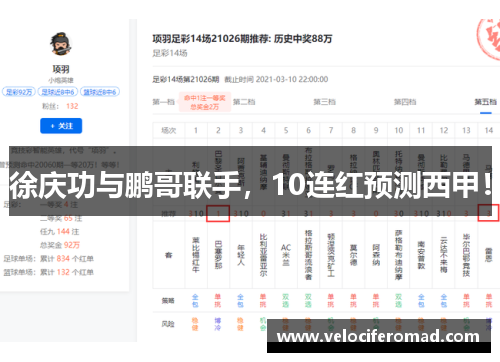500x362 pixels.
Task: Click 双选 strategy under AC米兰
Action: pyautogui.click(x=286, y=301)
